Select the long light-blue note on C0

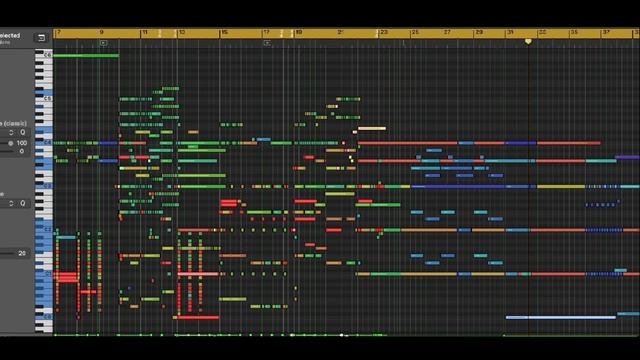(x=561, y=317)
